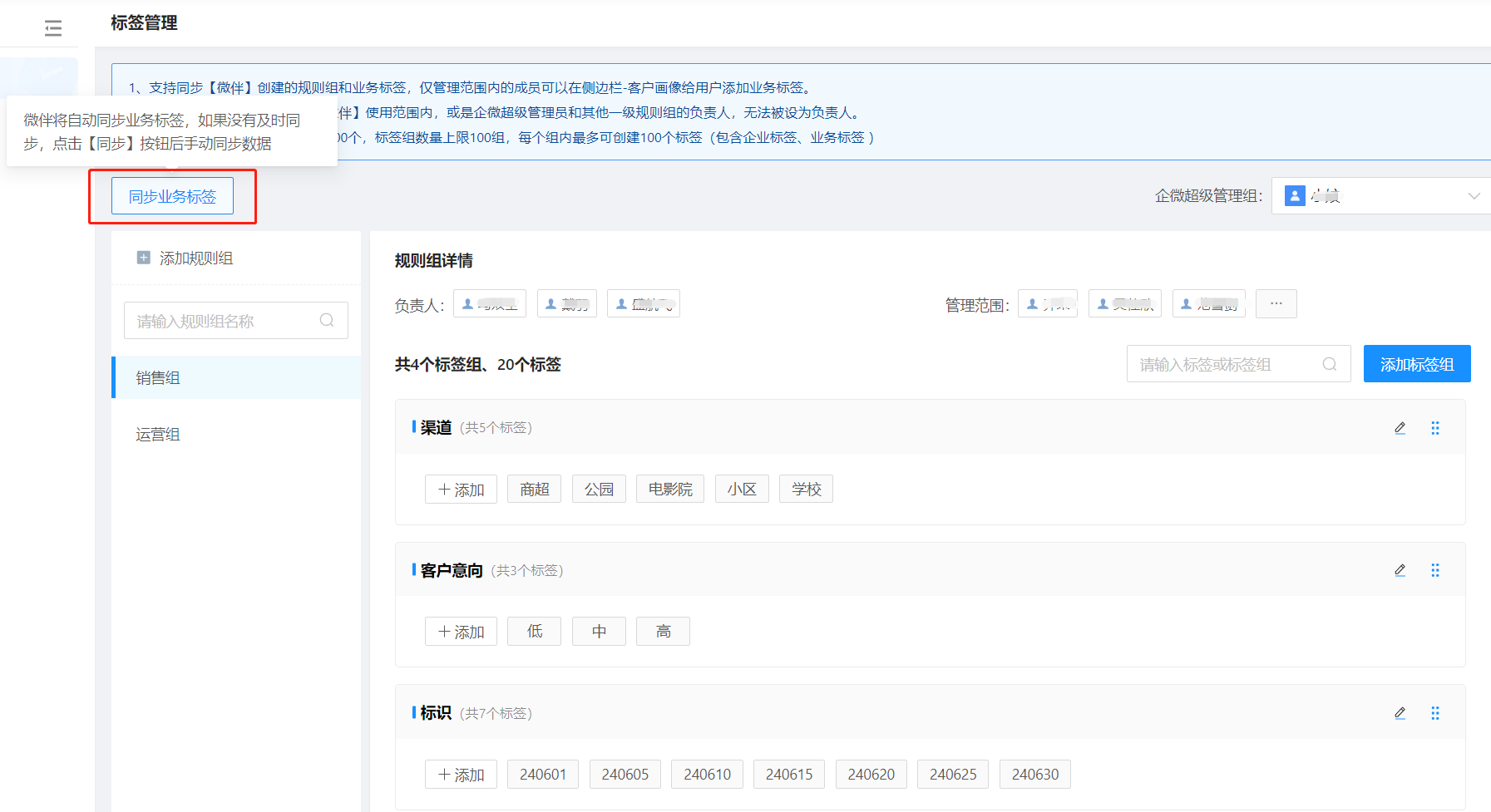Click the drag handle for 客户意向 group

coord(1434,570)
